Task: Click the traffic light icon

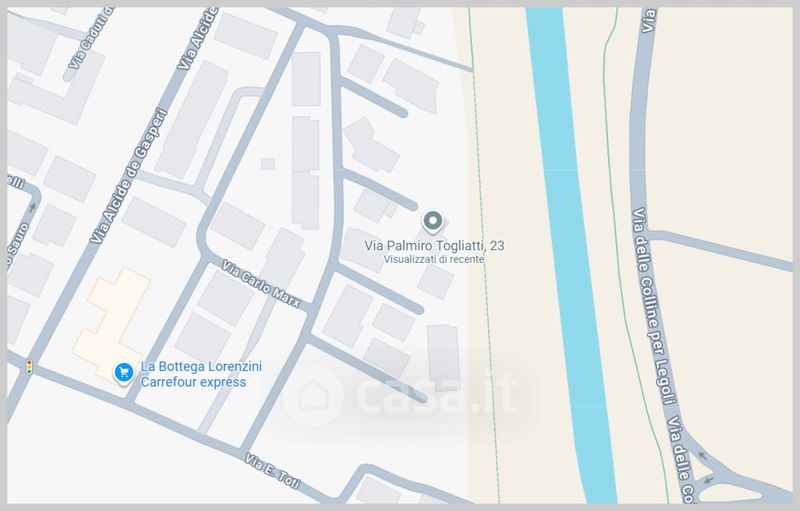Action: click(x=29, y=367)
